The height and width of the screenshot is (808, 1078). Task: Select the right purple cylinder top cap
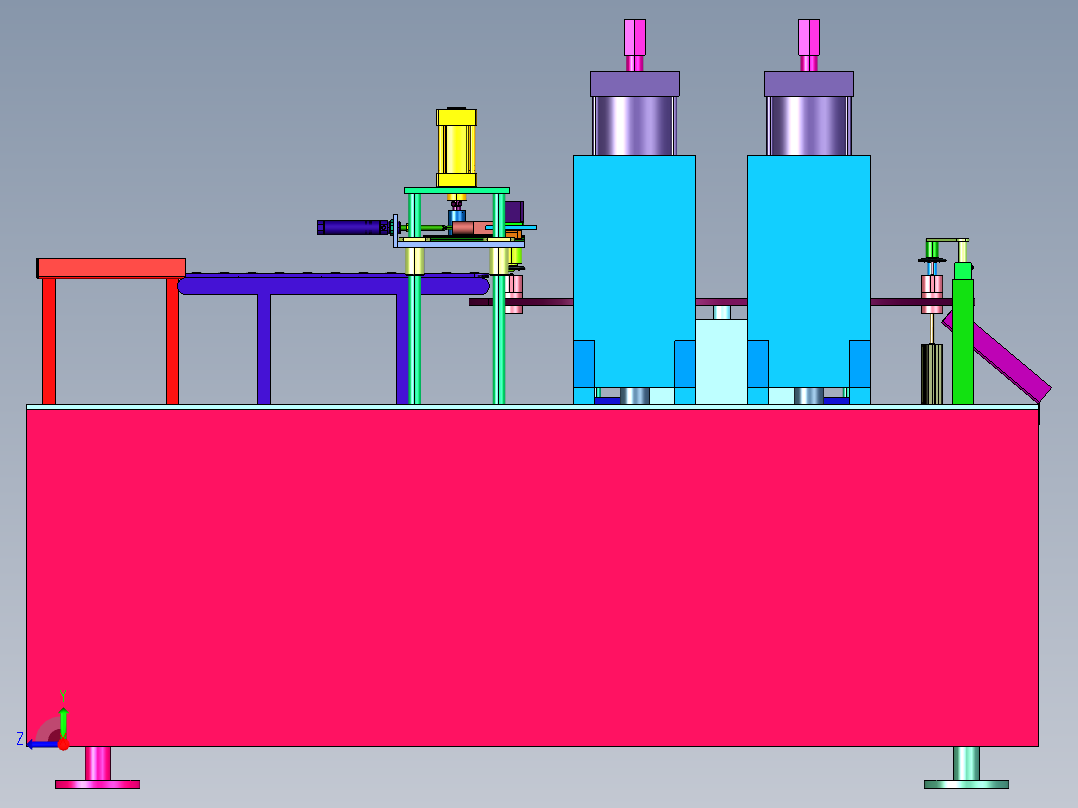click(808, 84)
